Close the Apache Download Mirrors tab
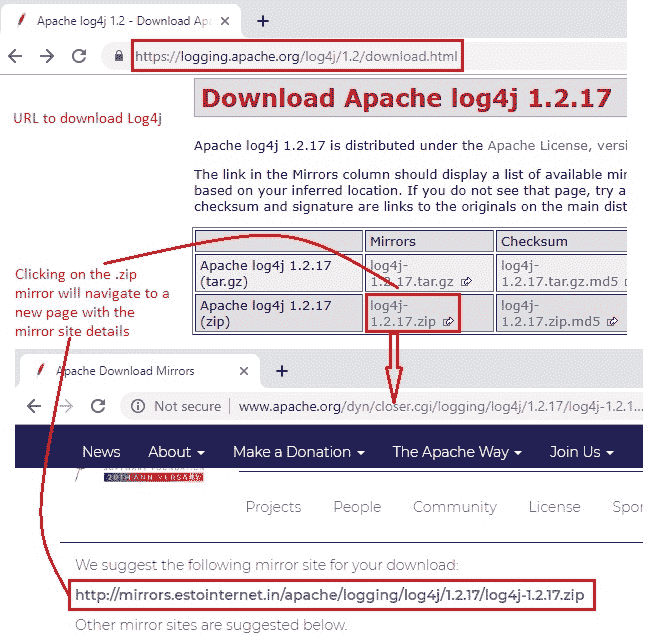 pos(244,371)
